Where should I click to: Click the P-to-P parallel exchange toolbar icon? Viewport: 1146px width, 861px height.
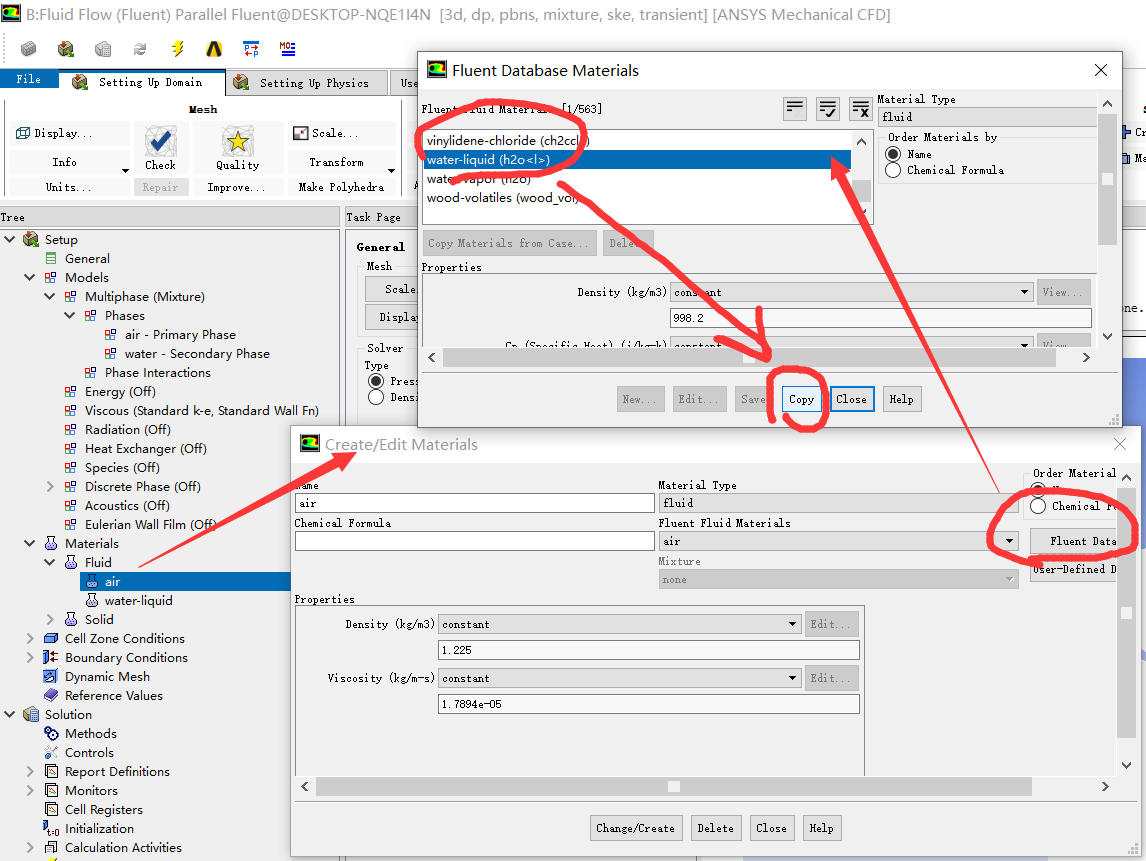click(x=251, y=49)
